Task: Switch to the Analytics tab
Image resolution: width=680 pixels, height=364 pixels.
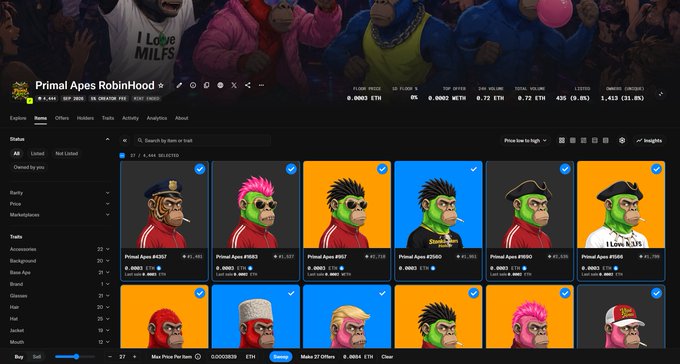Action: 157,118
